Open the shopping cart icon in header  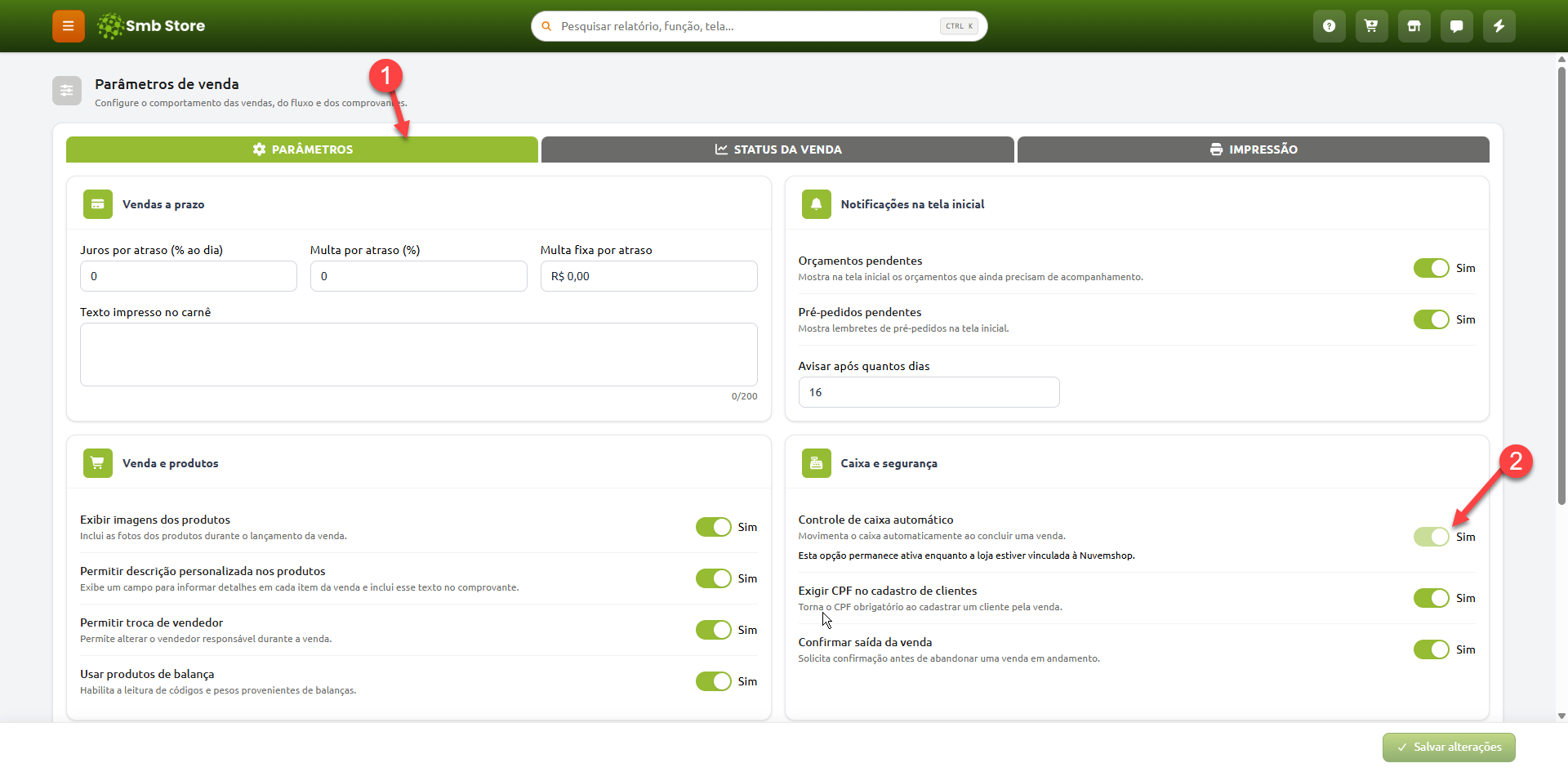(x=1372, y=26)
